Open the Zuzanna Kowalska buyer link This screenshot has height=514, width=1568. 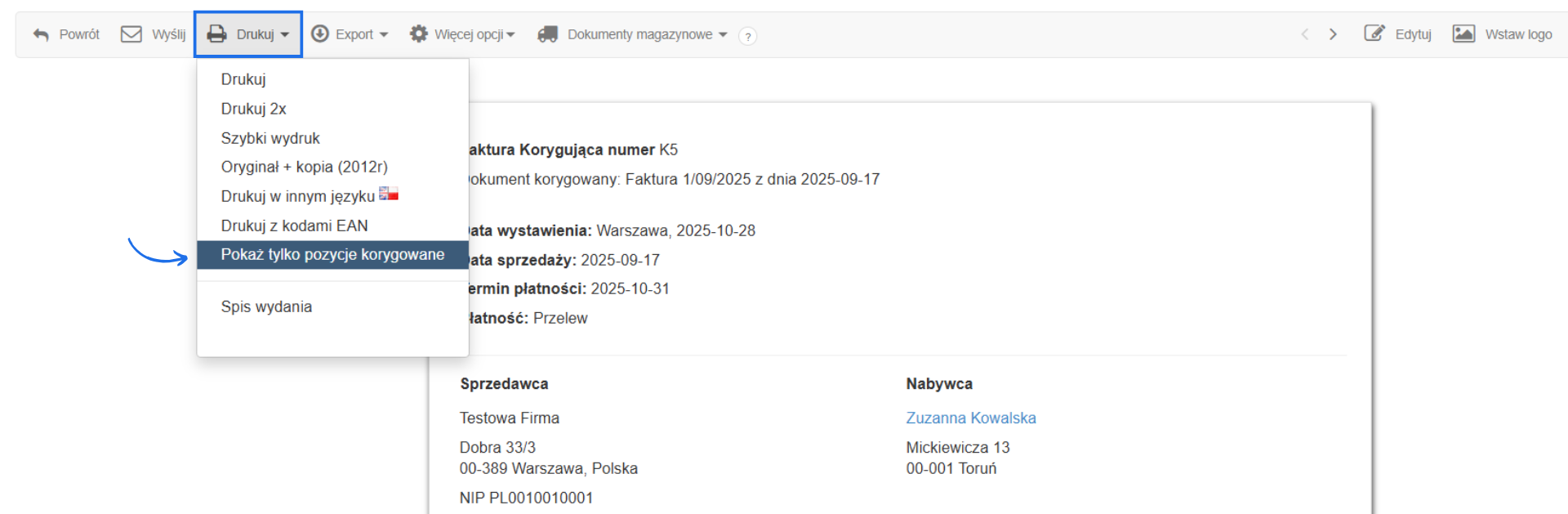tap(970, 418)
